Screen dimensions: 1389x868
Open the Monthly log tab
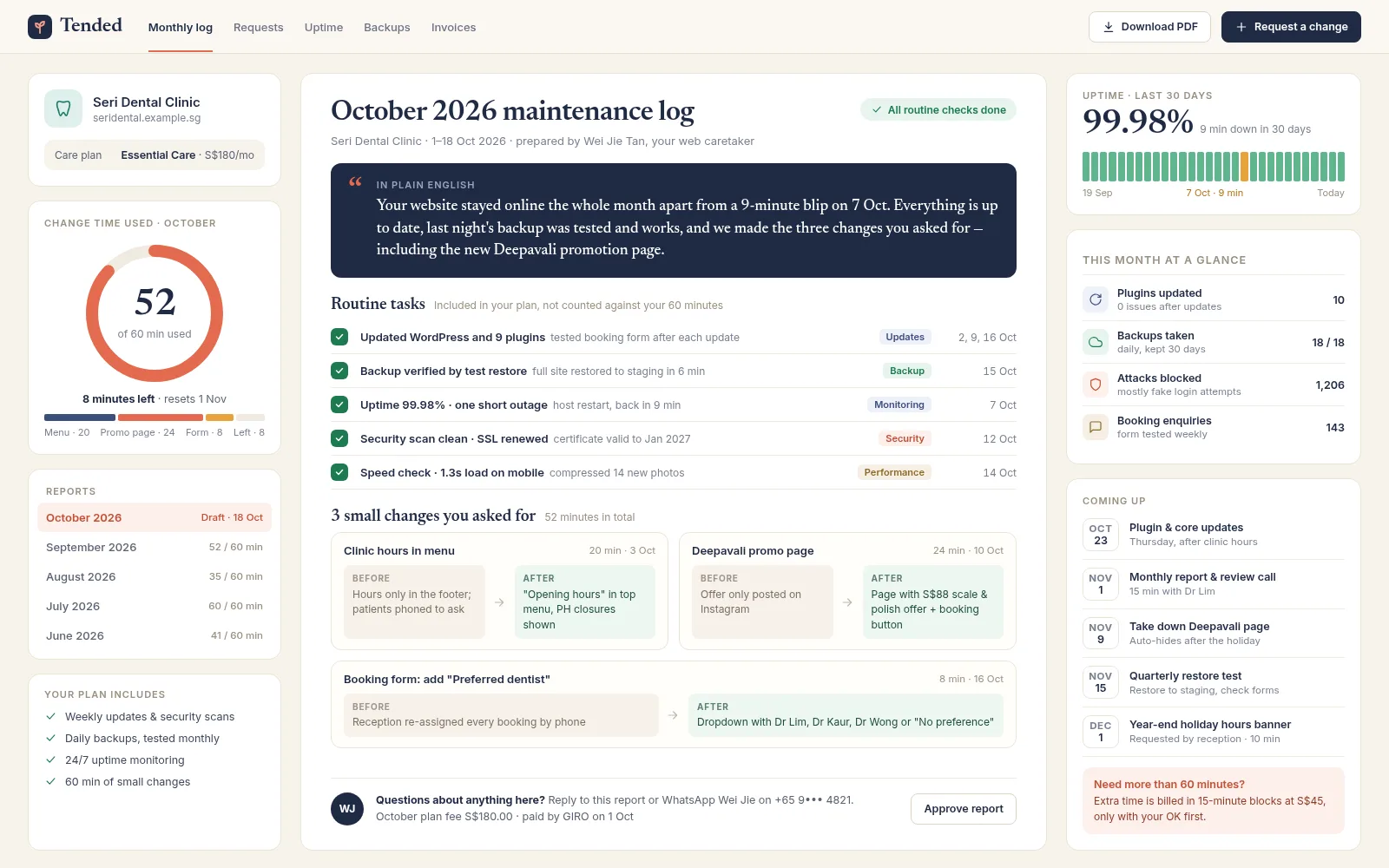click(x=181, y=27)
